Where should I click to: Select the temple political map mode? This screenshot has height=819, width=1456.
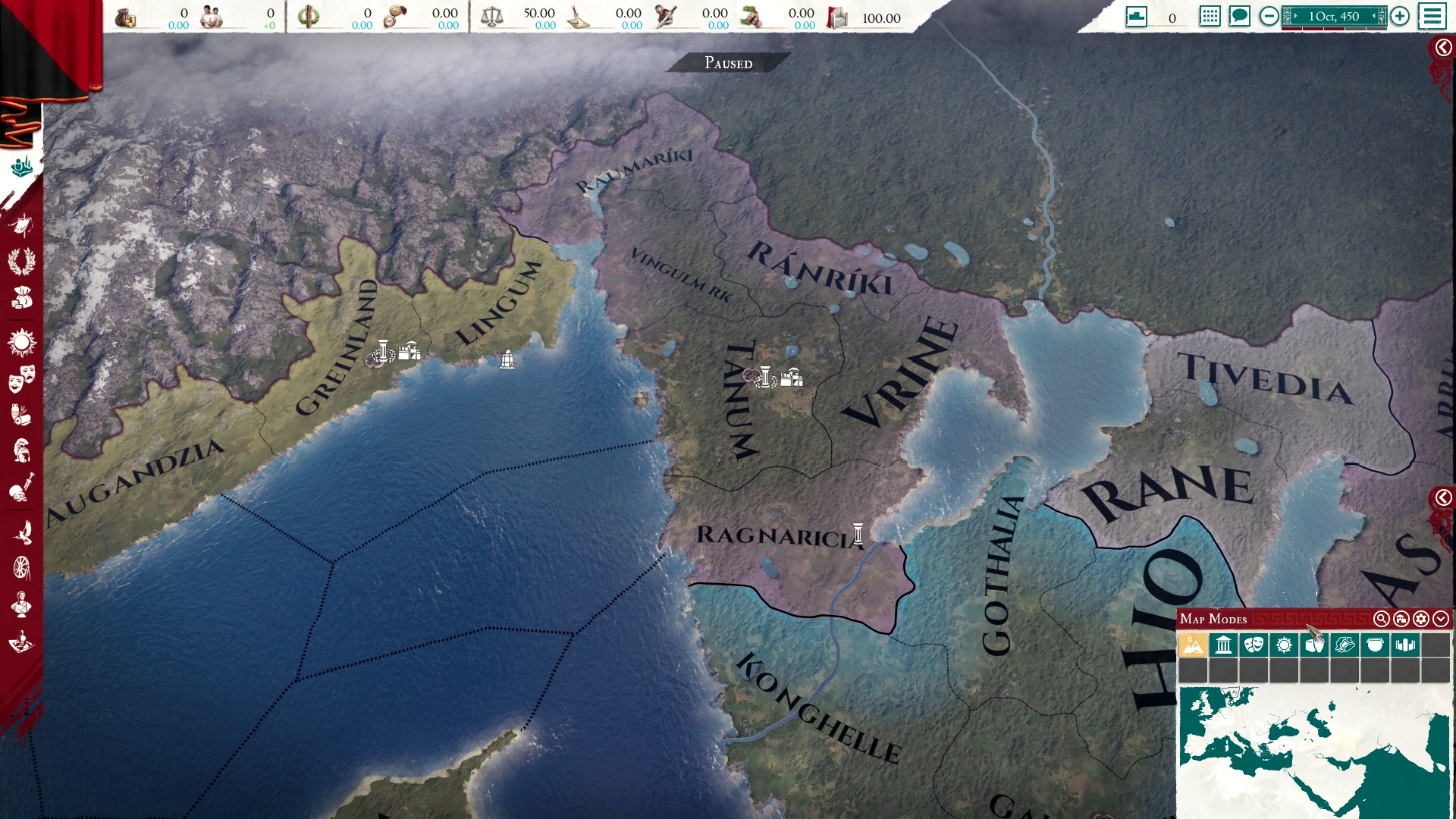(1223, 645)
